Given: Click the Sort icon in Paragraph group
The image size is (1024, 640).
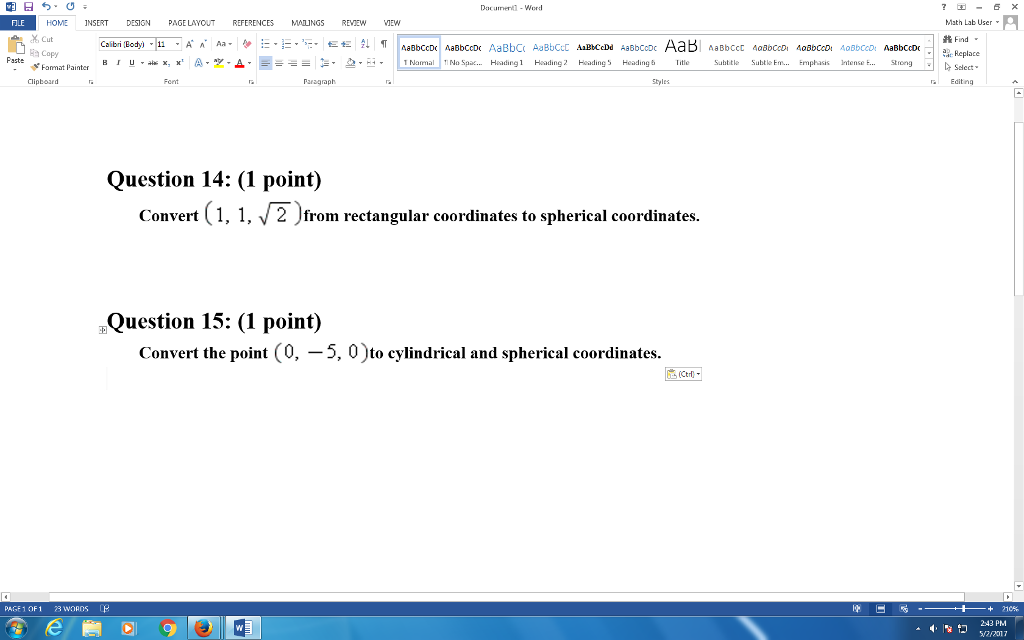Looking at the screenshot, I should coord(363,44).
